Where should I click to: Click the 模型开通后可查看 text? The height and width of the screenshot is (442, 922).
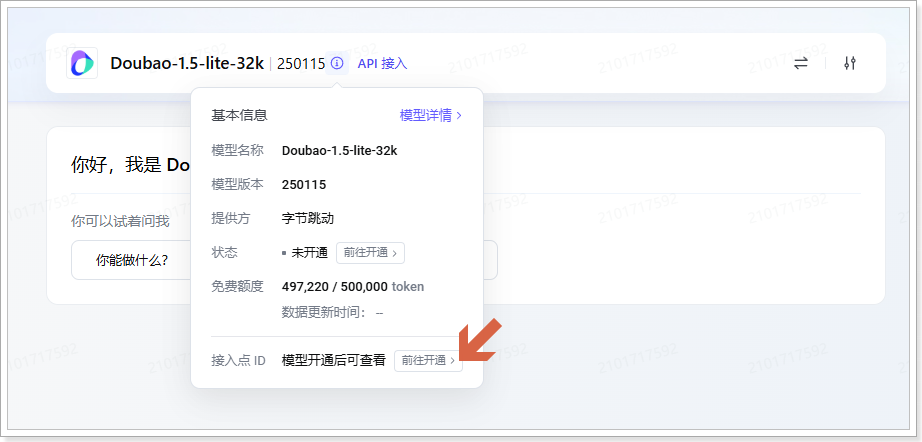tap(333, 360)
